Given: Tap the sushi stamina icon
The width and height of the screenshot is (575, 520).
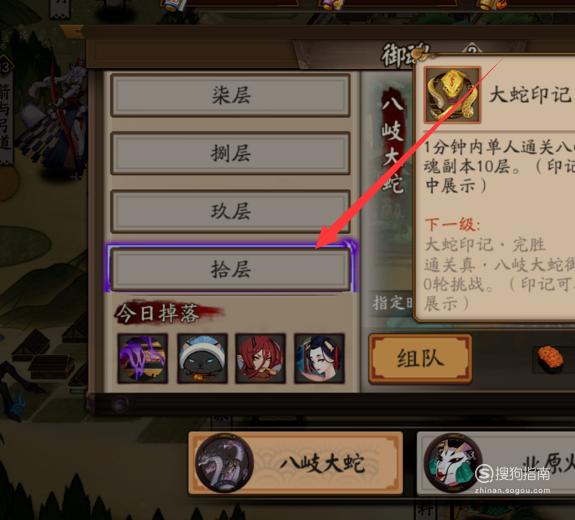Looking at the screenshot, I should [550, 358].
